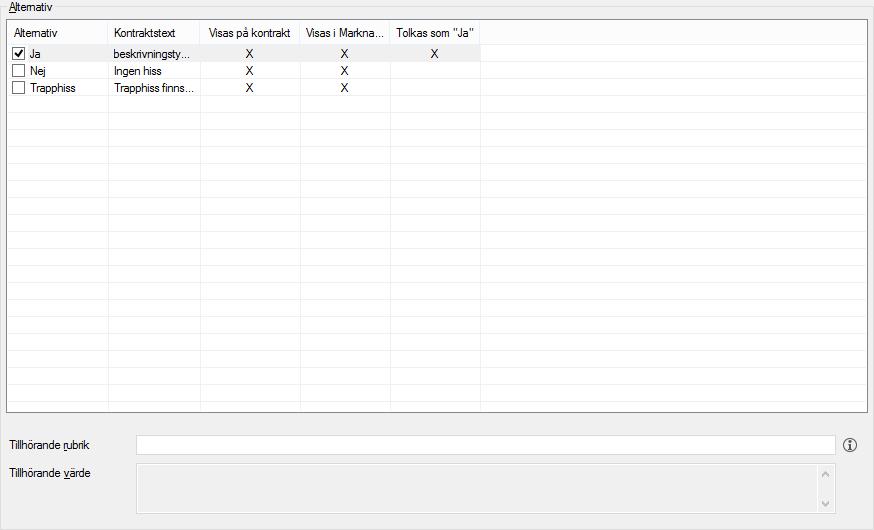Click the Tillhörande värde label

50,473
